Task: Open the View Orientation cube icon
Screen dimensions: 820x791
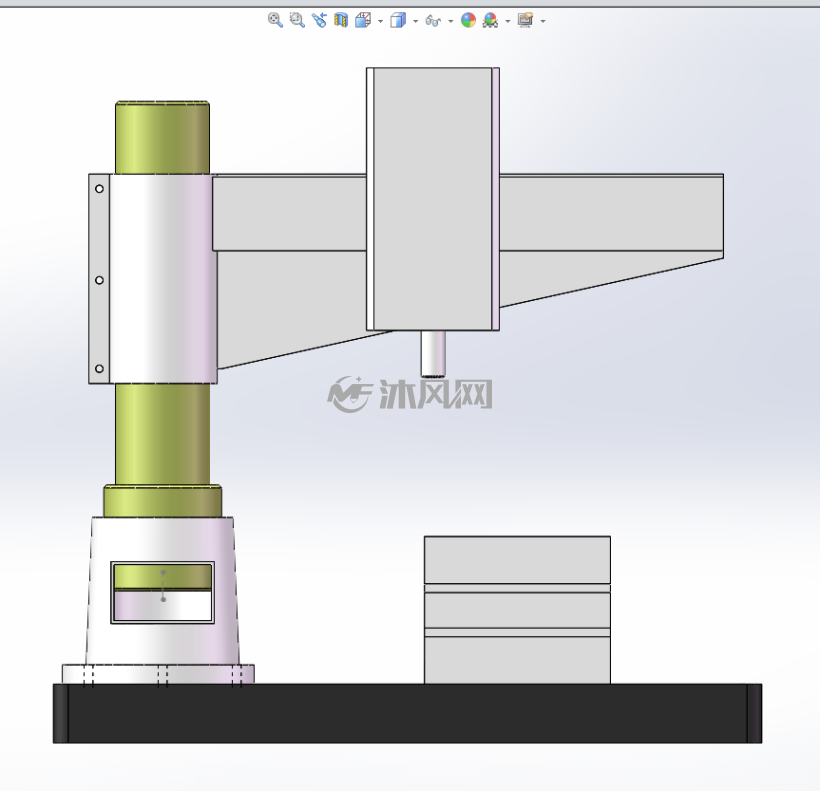Action: click(x=363, y=20)
